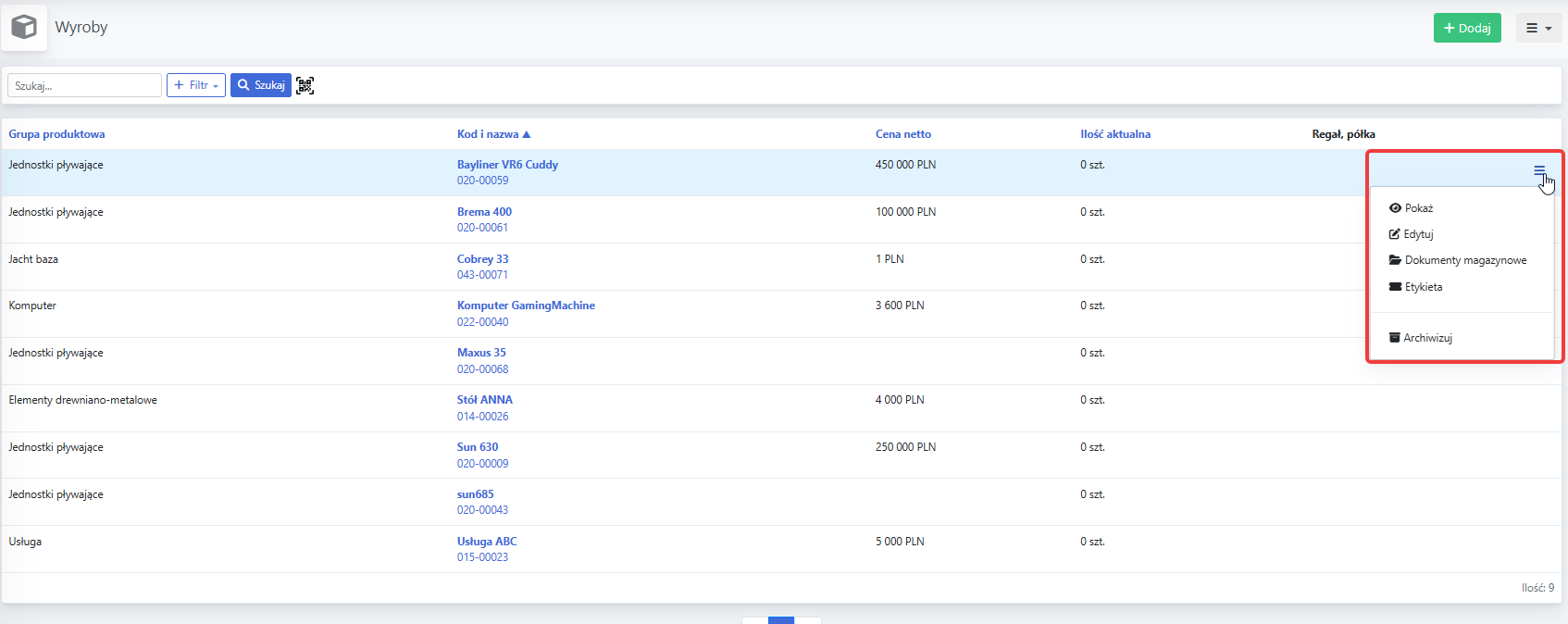
Task: Click Archiwizuj in the dropdown menu
Action: (1421, 338)
